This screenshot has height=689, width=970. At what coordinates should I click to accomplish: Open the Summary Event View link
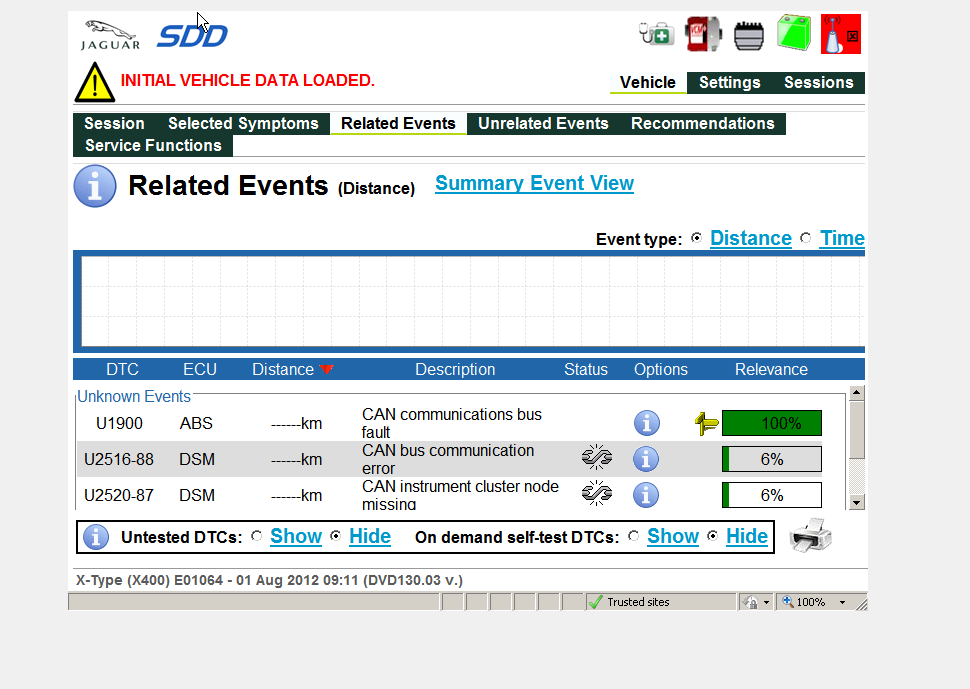coord(534,184)
